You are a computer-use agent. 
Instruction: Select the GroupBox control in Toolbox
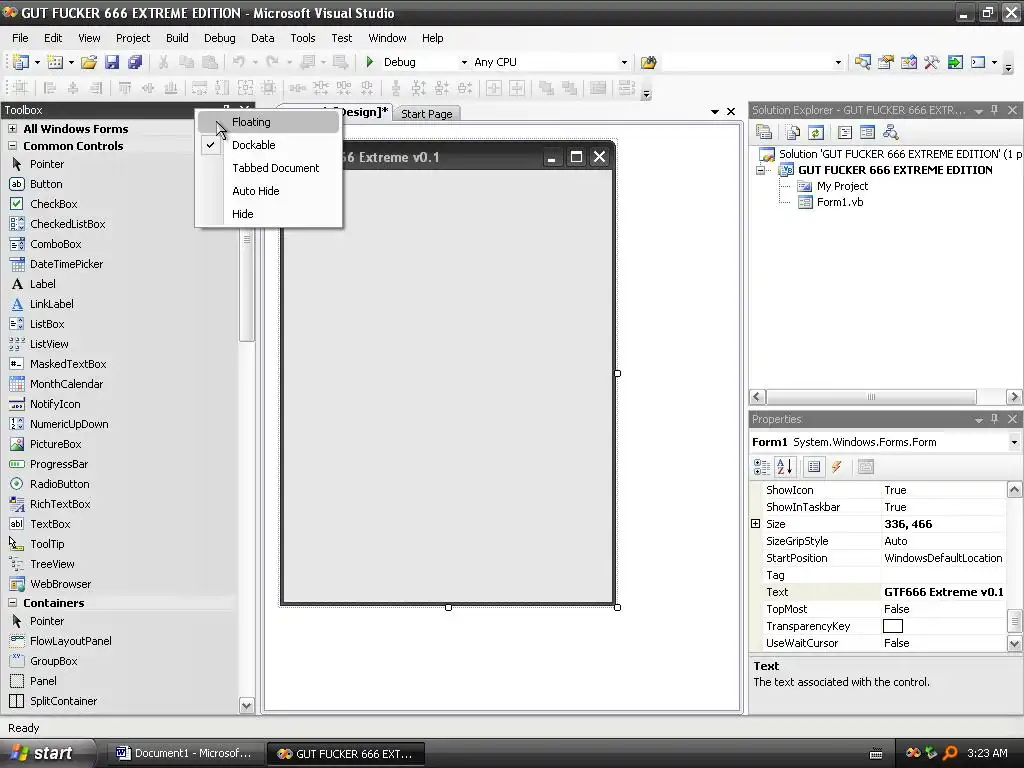[54, 661]
